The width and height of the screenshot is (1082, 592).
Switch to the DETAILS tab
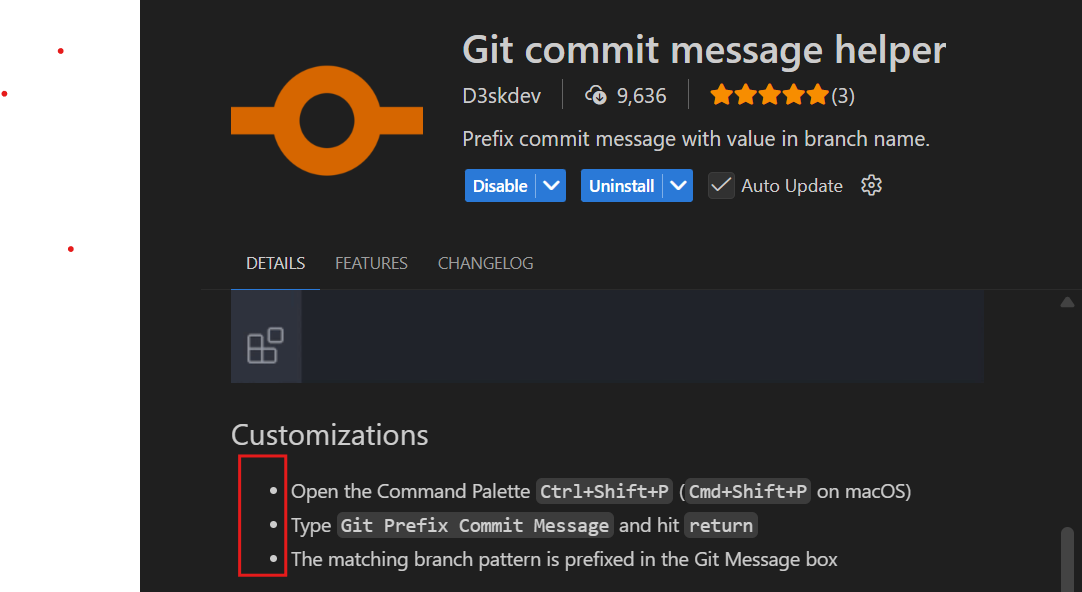point(275,264)
